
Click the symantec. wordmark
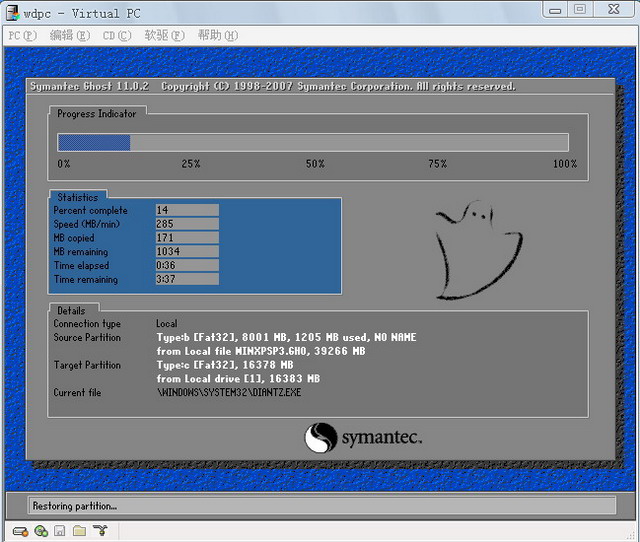tap(381, 438)
